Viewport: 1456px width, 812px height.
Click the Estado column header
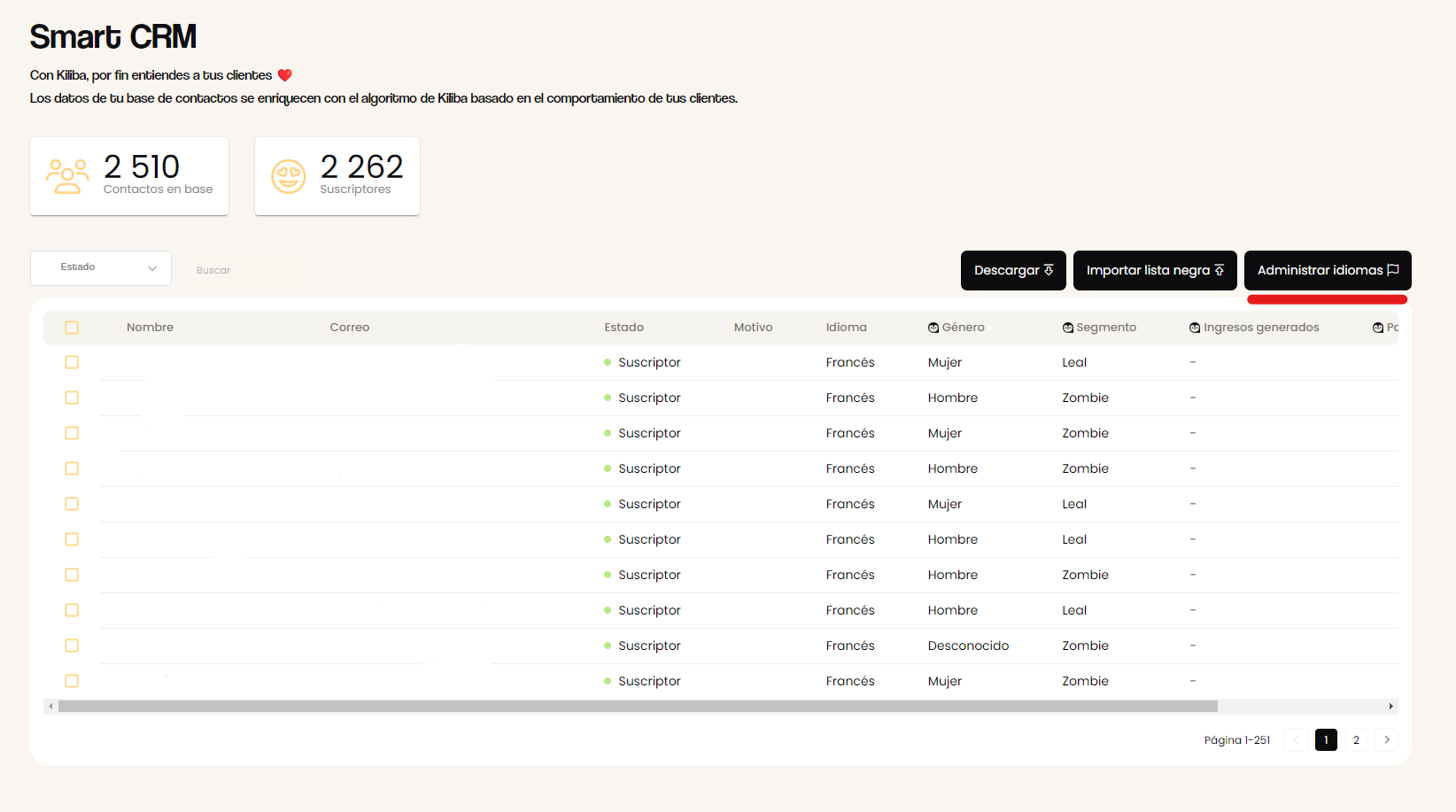pyautogui.click(x=624, y=328)
